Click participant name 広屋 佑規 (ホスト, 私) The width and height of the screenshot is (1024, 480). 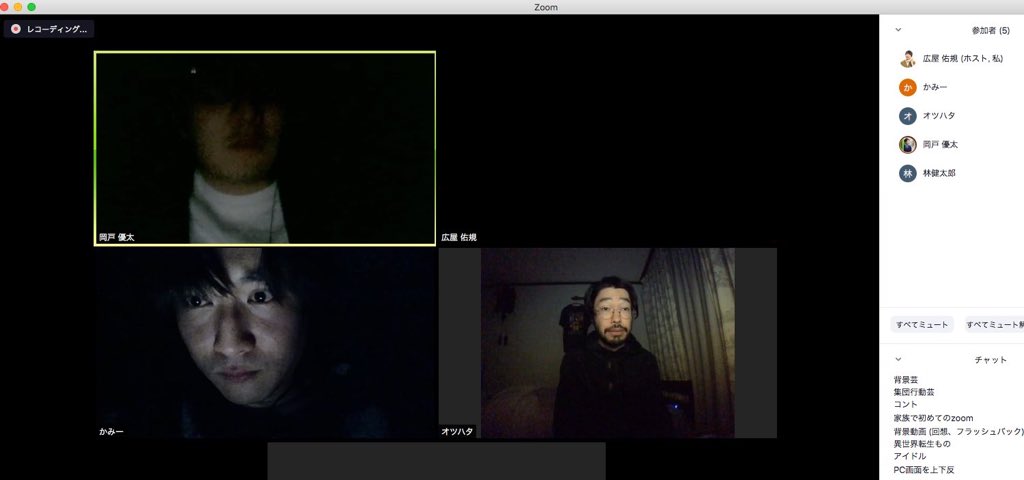(963, 58)
